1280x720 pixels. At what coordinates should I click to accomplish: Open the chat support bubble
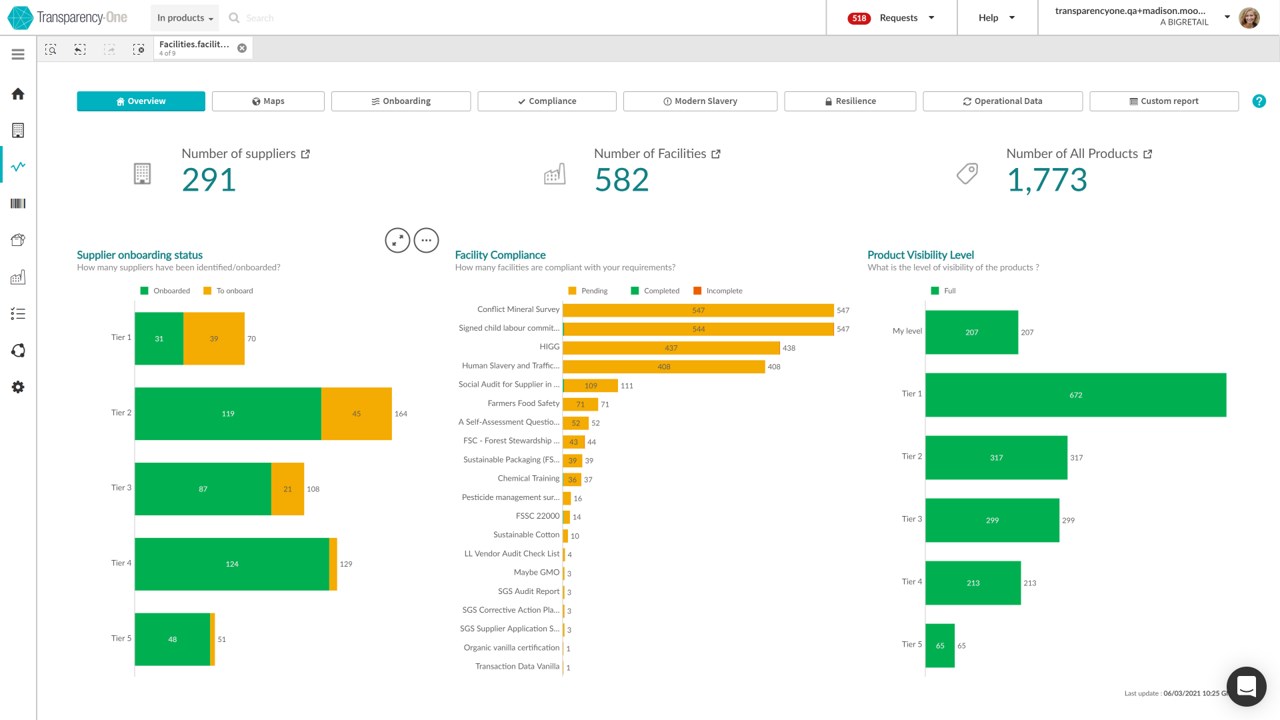click(x=1246, y=687)
